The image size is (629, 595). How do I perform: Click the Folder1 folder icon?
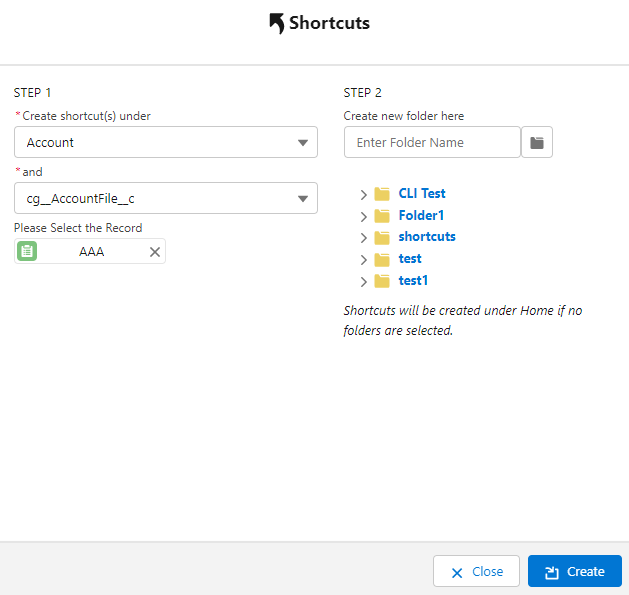(382, 216)
